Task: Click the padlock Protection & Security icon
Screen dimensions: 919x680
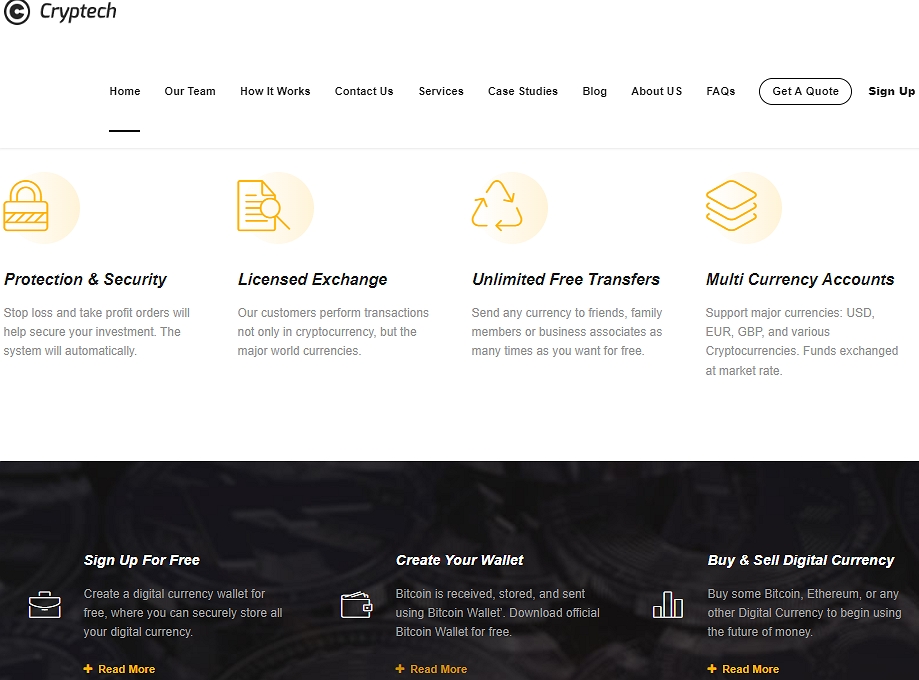Action: tap(26, 206)
